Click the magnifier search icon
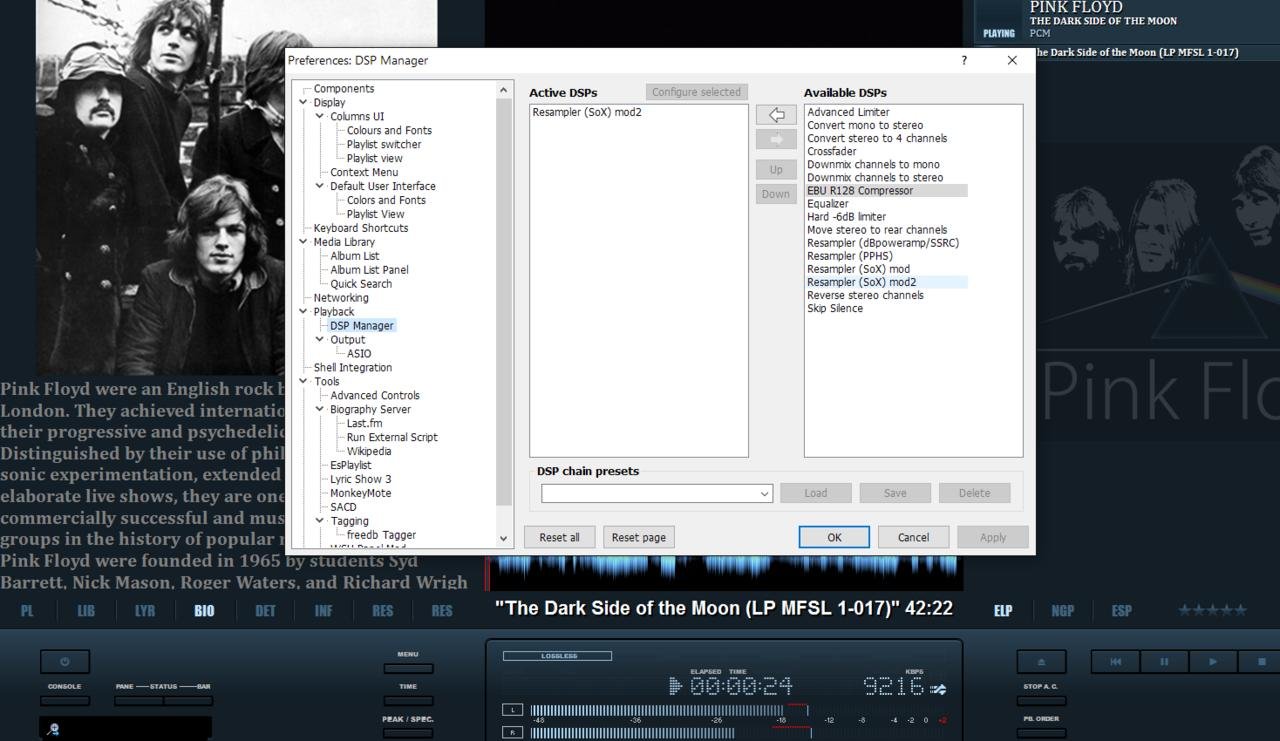Viewport: 1280px width, 741px height. [x=54, y=729]
